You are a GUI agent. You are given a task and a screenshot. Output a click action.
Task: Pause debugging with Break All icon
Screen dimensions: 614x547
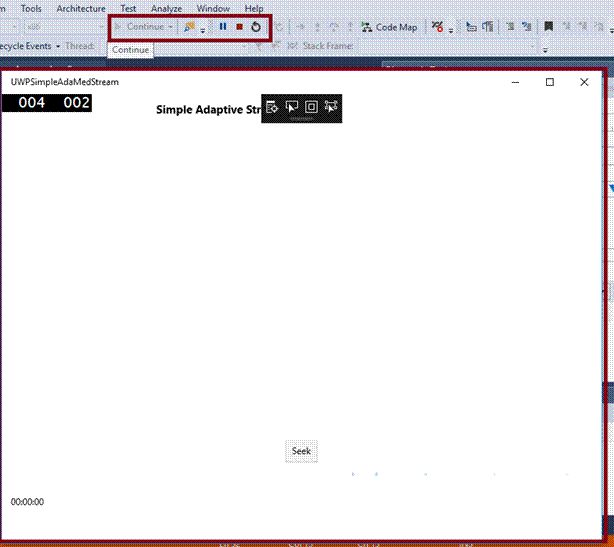[x=223, y=27]
